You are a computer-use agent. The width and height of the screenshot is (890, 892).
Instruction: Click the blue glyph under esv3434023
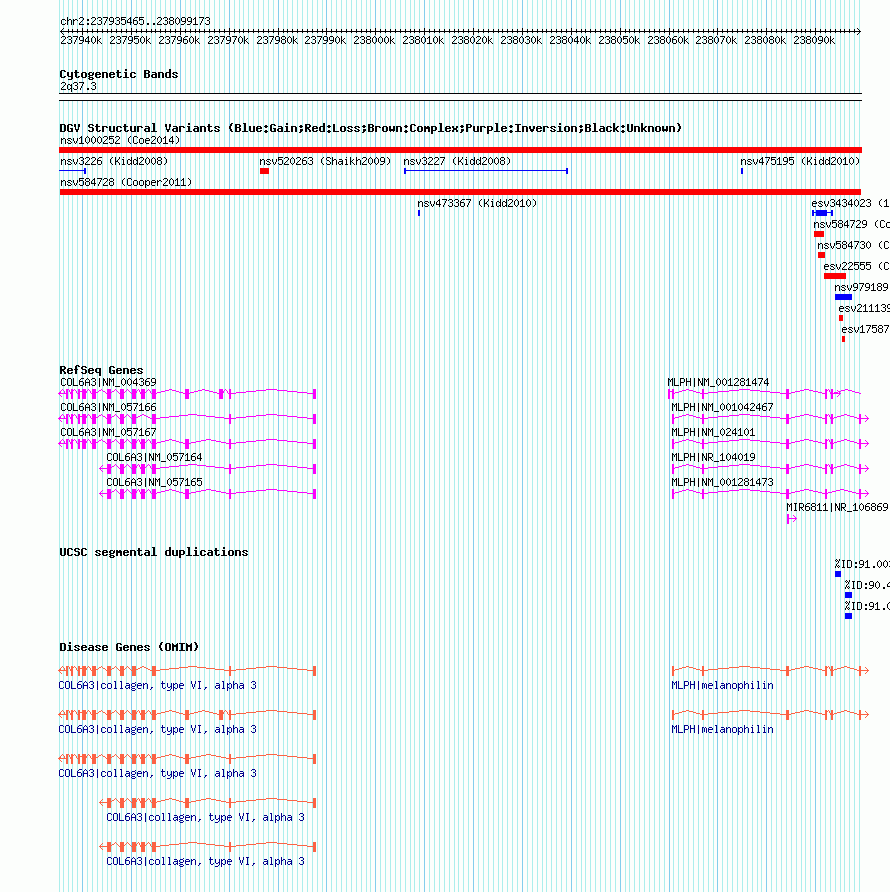click(822, 213)
